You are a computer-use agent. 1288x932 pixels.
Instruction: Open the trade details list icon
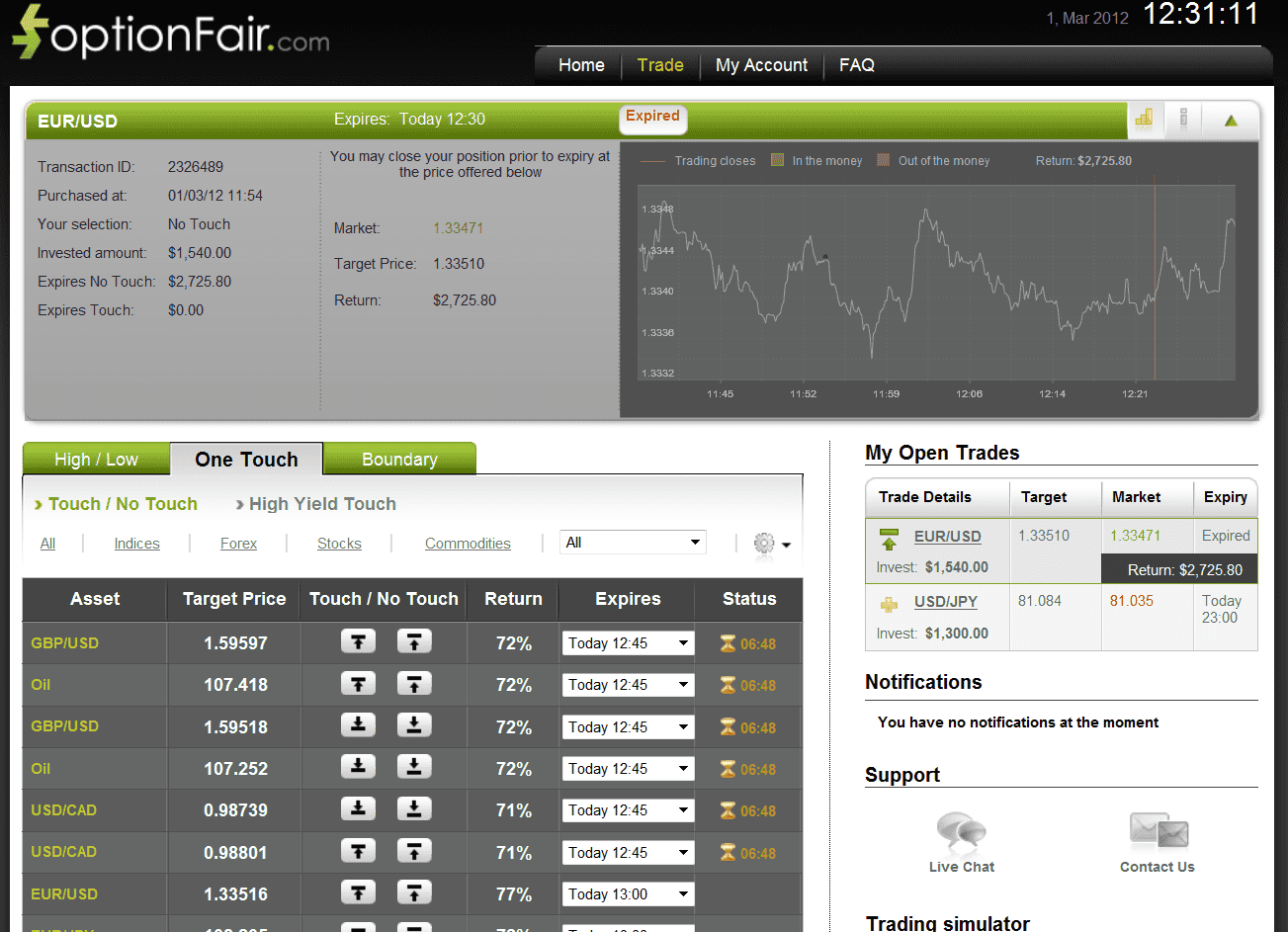1183,119
